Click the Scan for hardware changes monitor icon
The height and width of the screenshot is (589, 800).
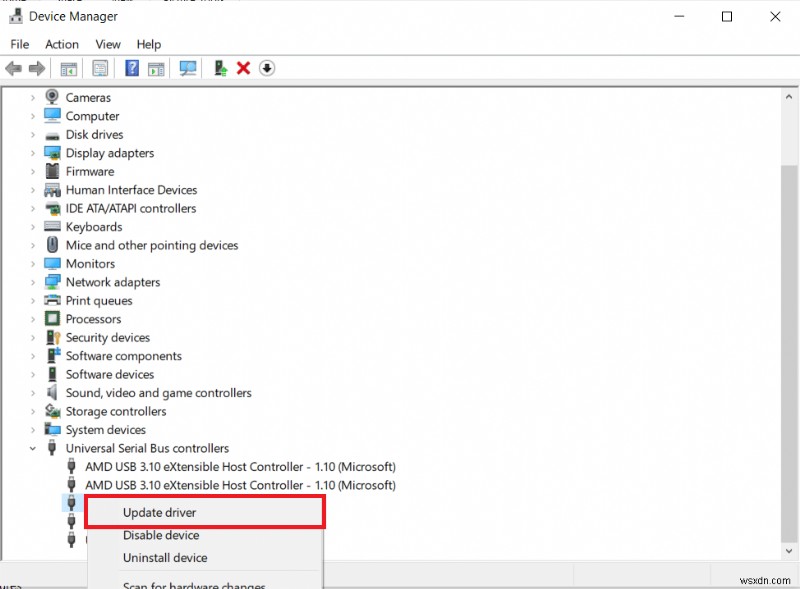188,68
